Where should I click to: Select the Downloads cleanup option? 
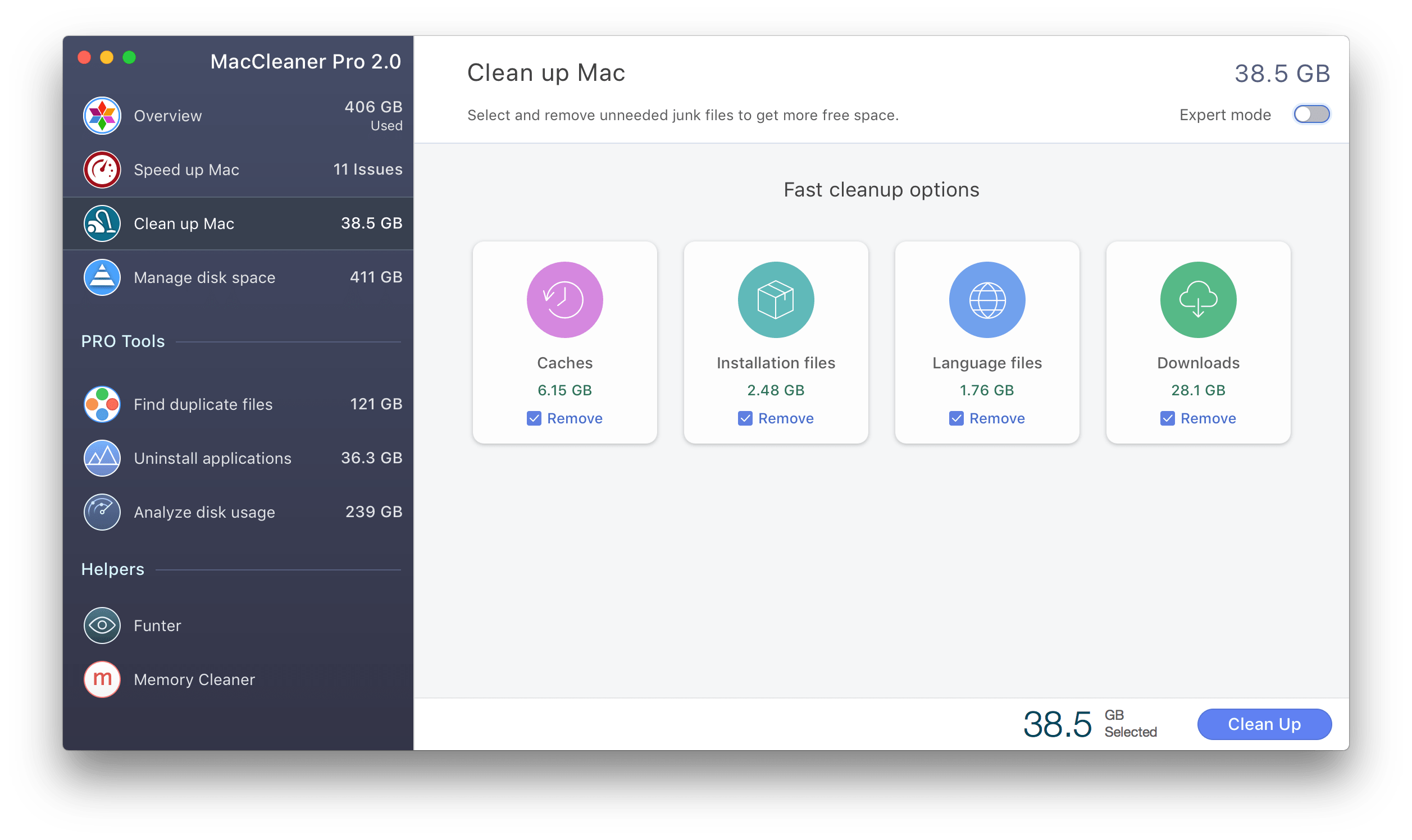coord(1199,341)
